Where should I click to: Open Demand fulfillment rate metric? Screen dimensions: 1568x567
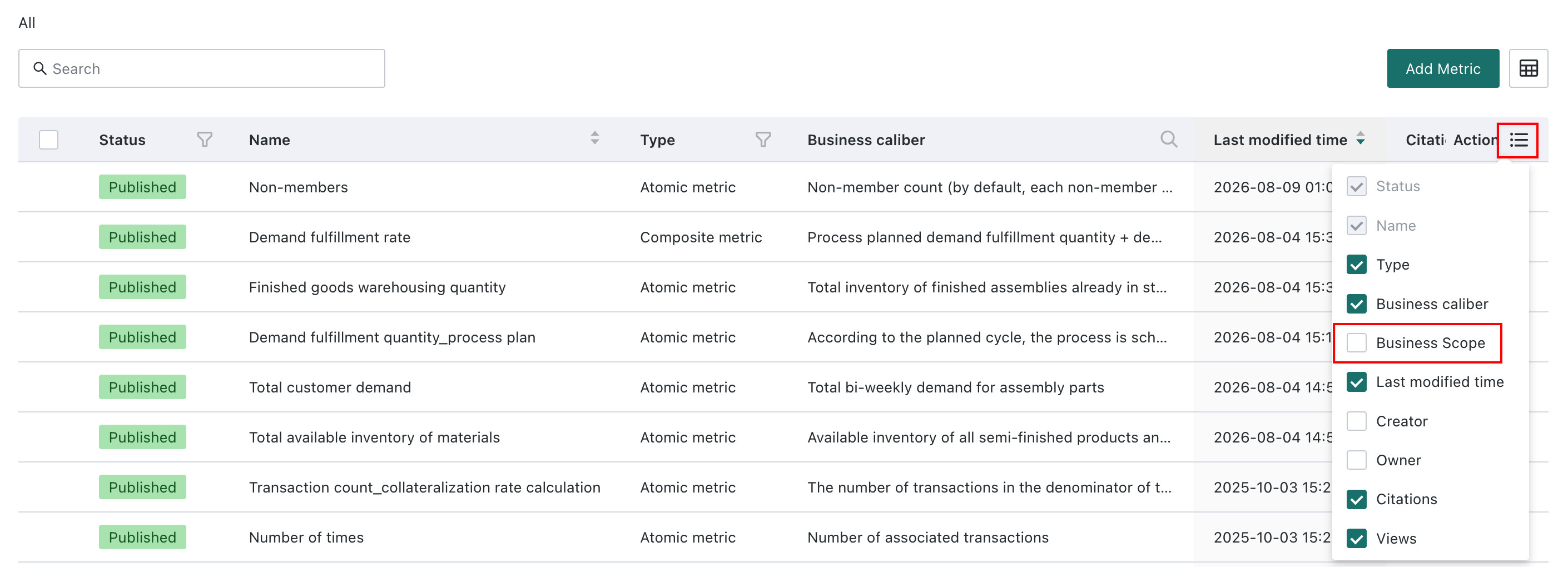(x=329, y=237)
